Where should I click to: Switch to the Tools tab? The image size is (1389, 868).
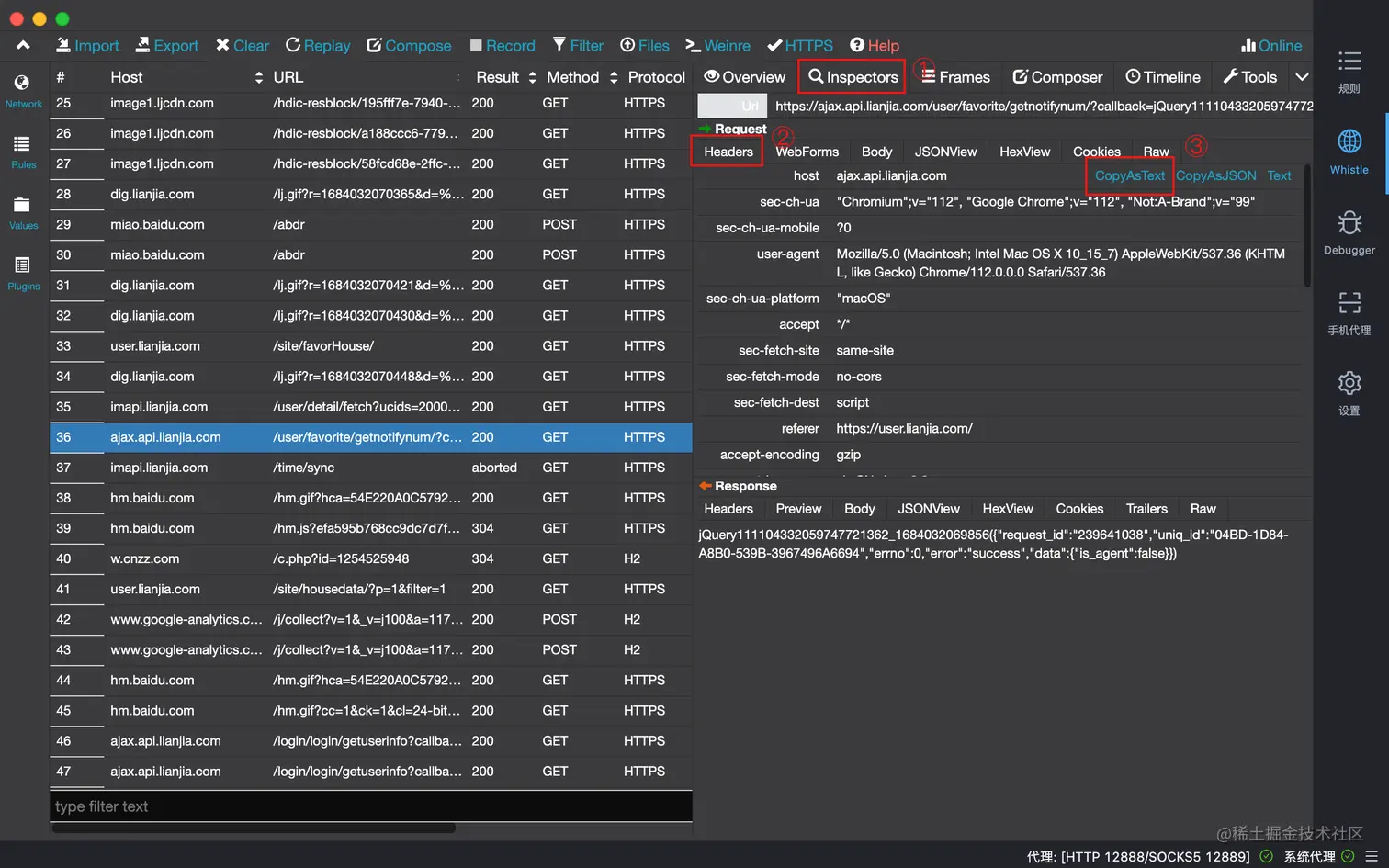click(1250, 77)
